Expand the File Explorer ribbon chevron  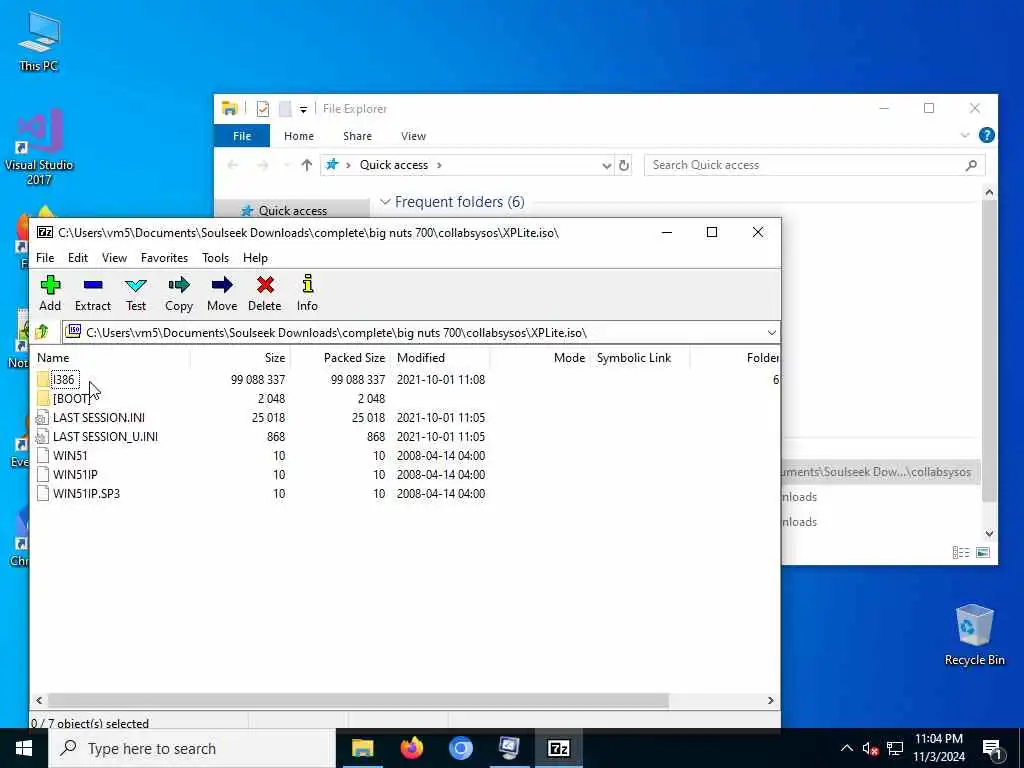pyautogui.click(x=965, y=136)
